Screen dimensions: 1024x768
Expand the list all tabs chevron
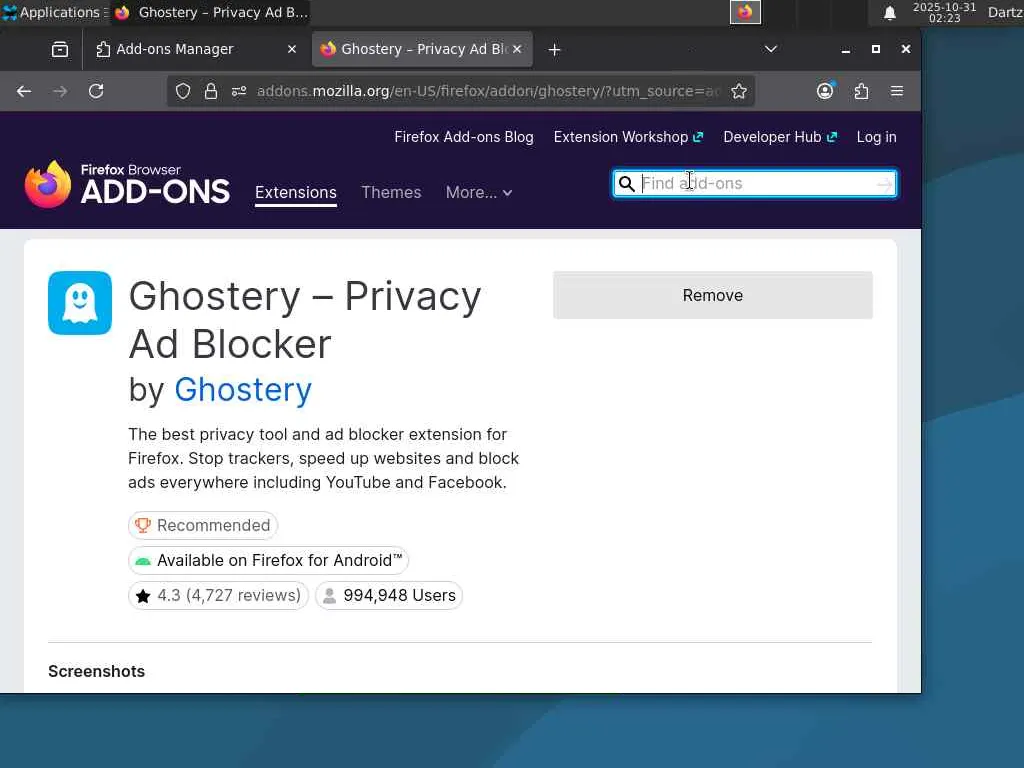tap(771, 49)
